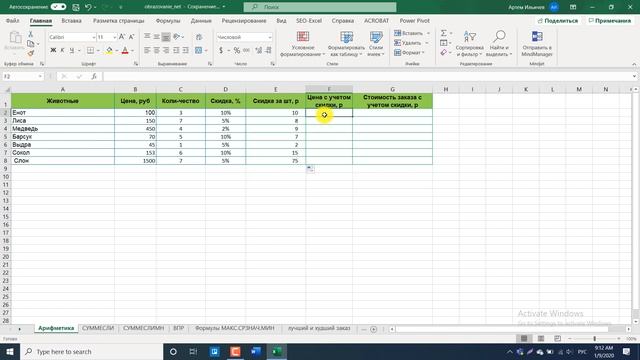The image size is (640, 360).
Task: Click the percent style icon
Action: (236, 50)
